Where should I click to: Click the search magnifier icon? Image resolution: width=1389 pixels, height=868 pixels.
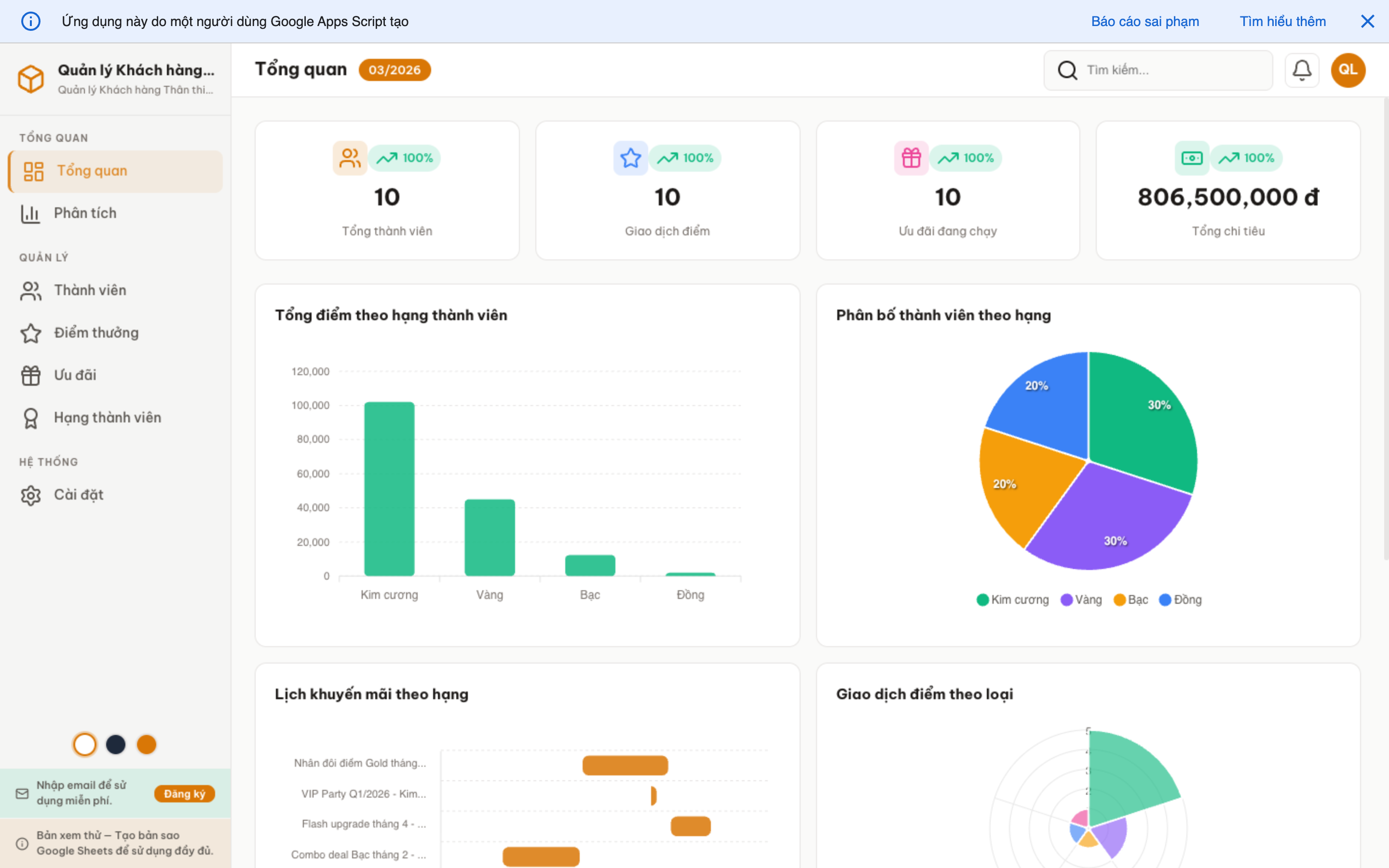(x=1067, y=70)
